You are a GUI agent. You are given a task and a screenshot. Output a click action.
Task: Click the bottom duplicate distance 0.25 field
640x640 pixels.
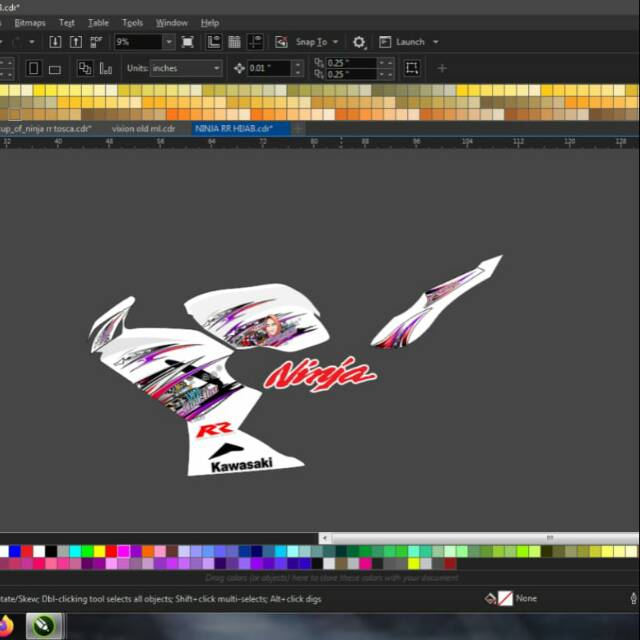(x=351, y=74)
